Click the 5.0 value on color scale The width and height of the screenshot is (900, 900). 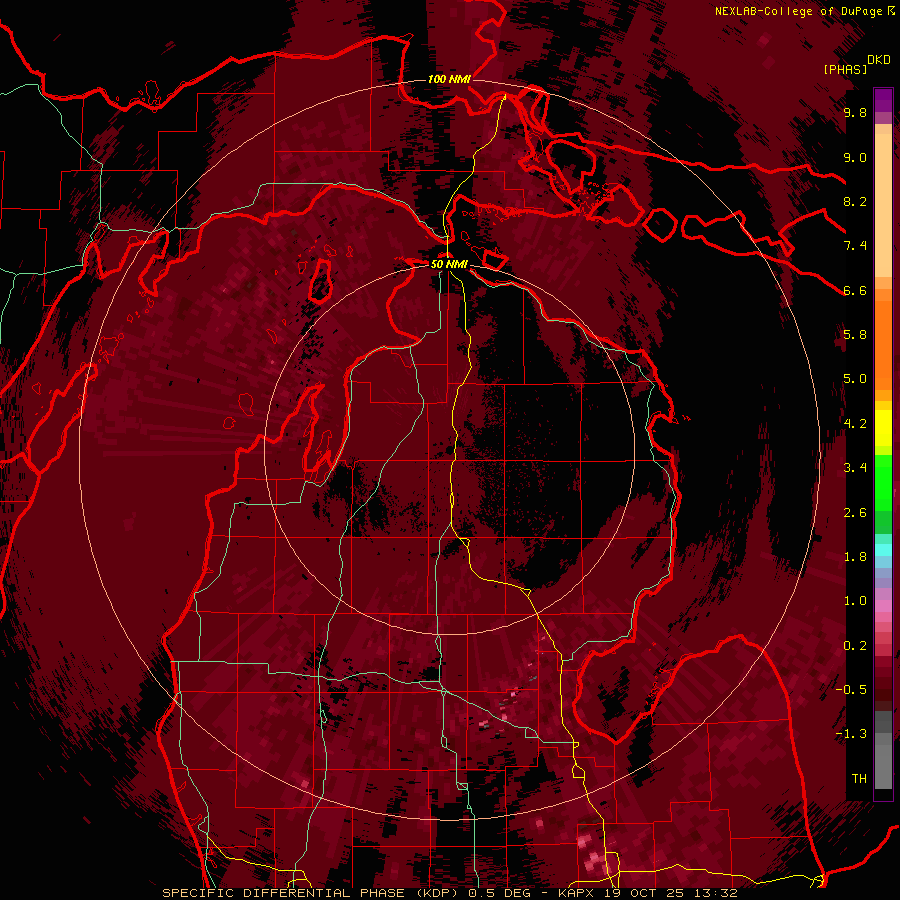pyautogui.click(x=855, y=379)
